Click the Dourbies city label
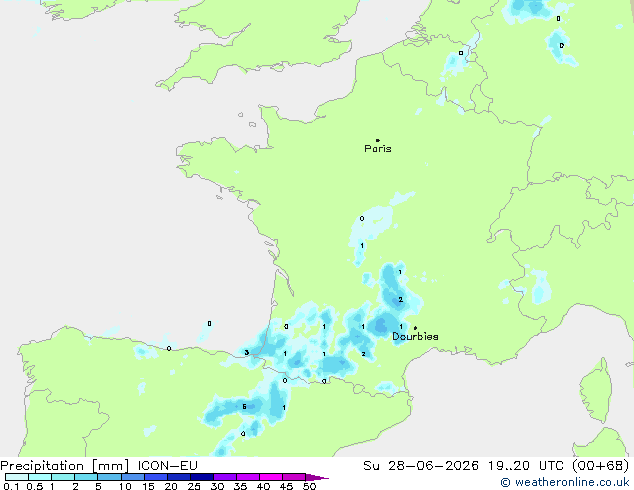Image resolution: width=634 pixels, height=490 pixels. pos(415,336)
